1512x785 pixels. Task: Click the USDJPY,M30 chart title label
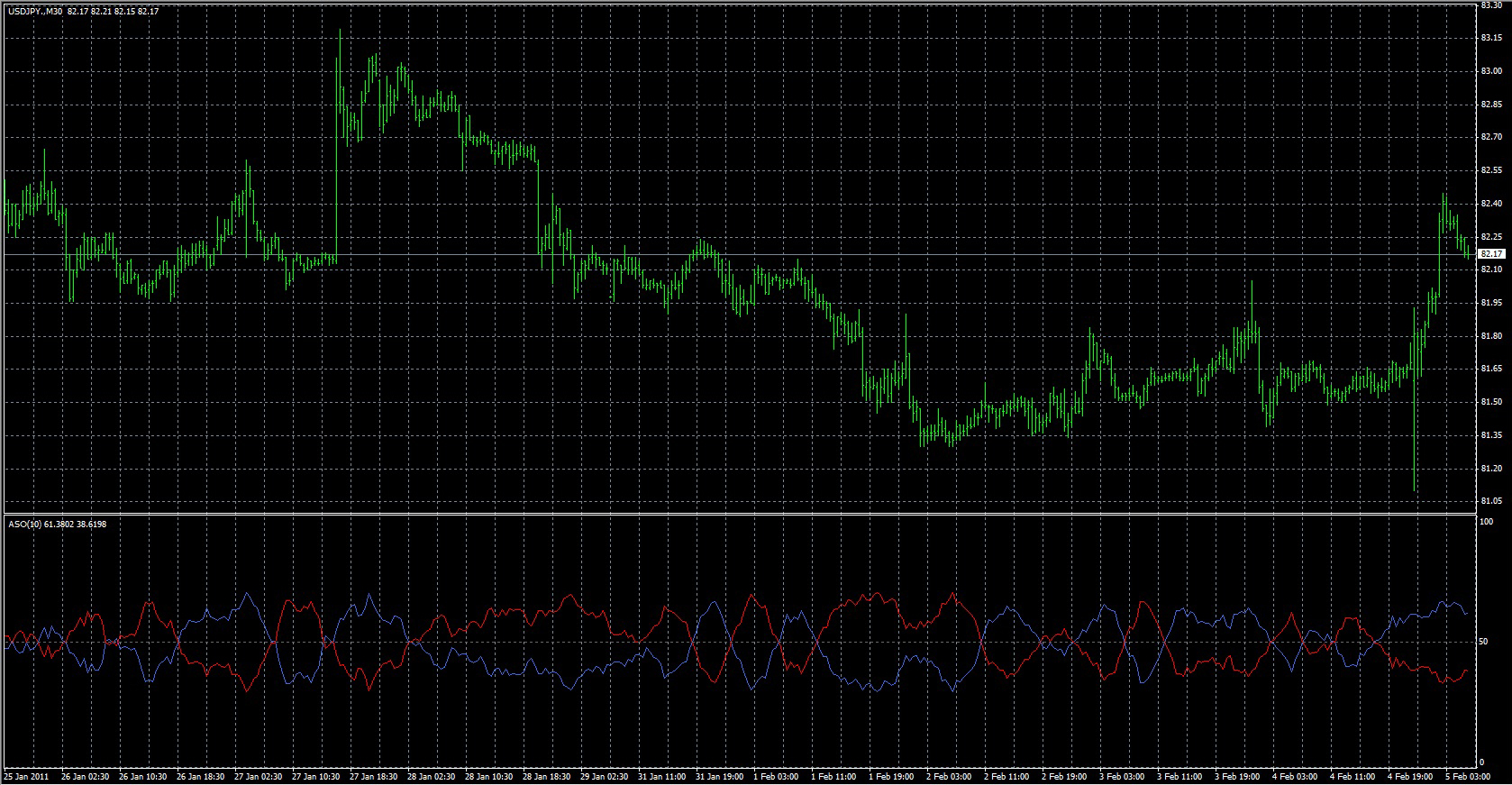(34, 12)
